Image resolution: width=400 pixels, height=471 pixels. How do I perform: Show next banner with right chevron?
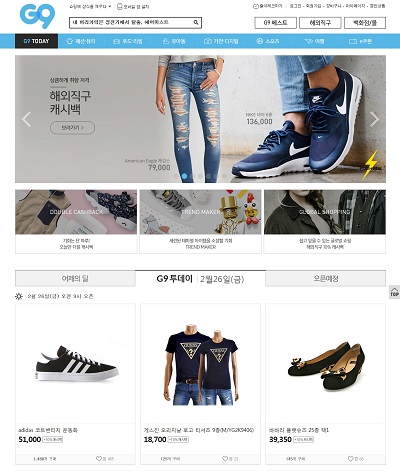[374, 119]
